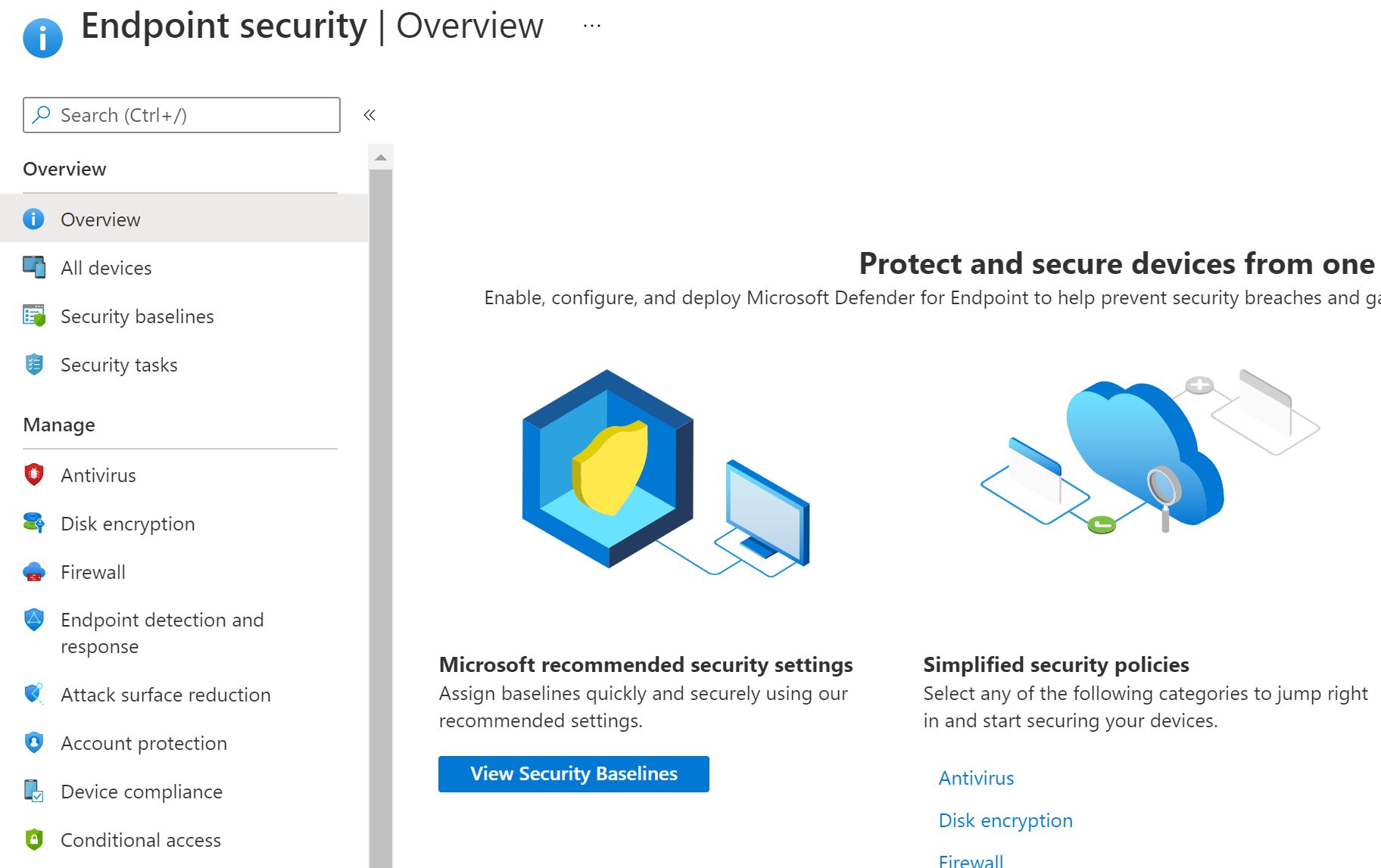Open the Disk encryption policy link
1381x868 pixels.
(1005, 820)
